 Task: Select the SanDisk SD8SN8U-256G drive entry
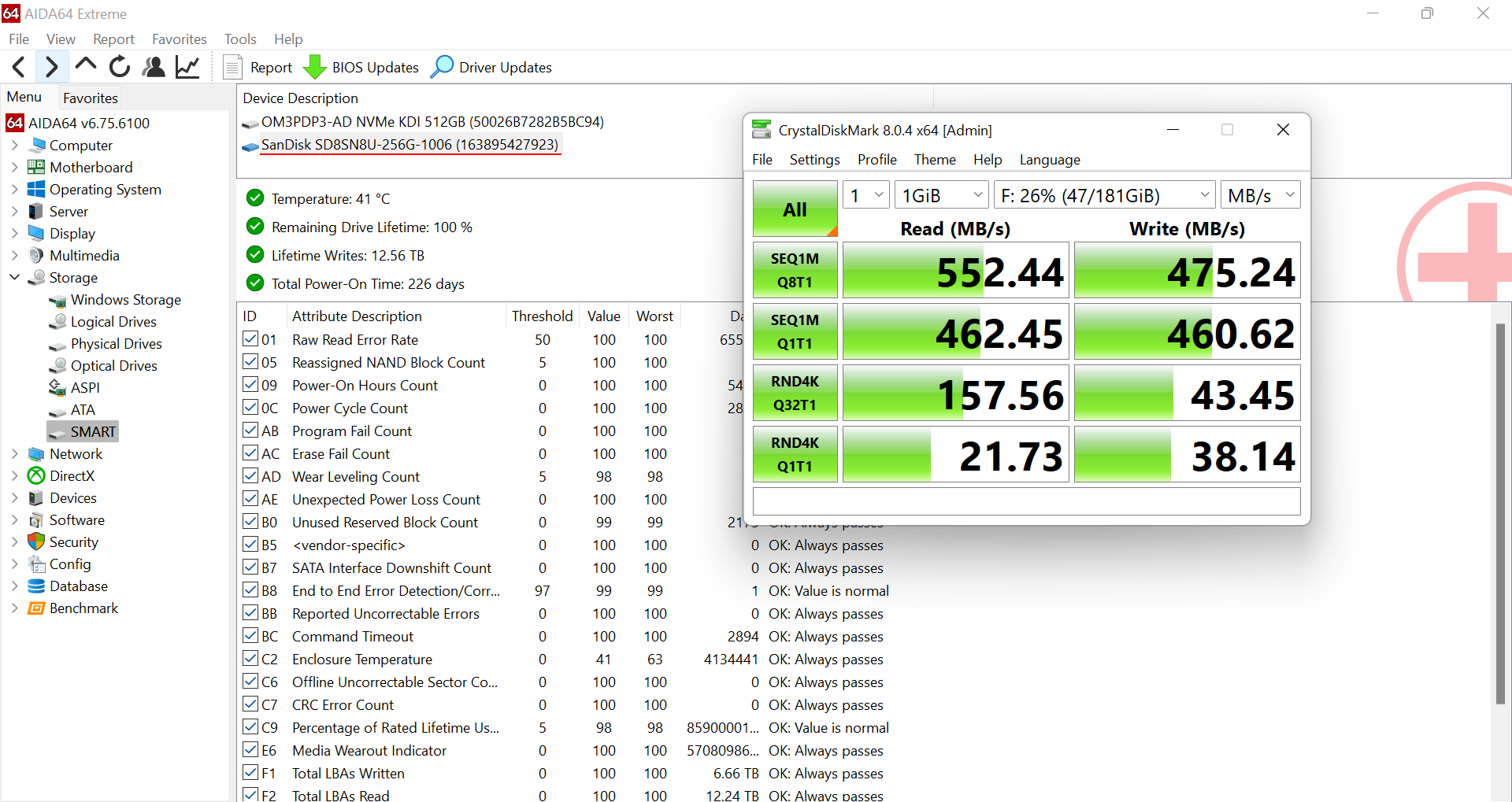tap(409, 145)
